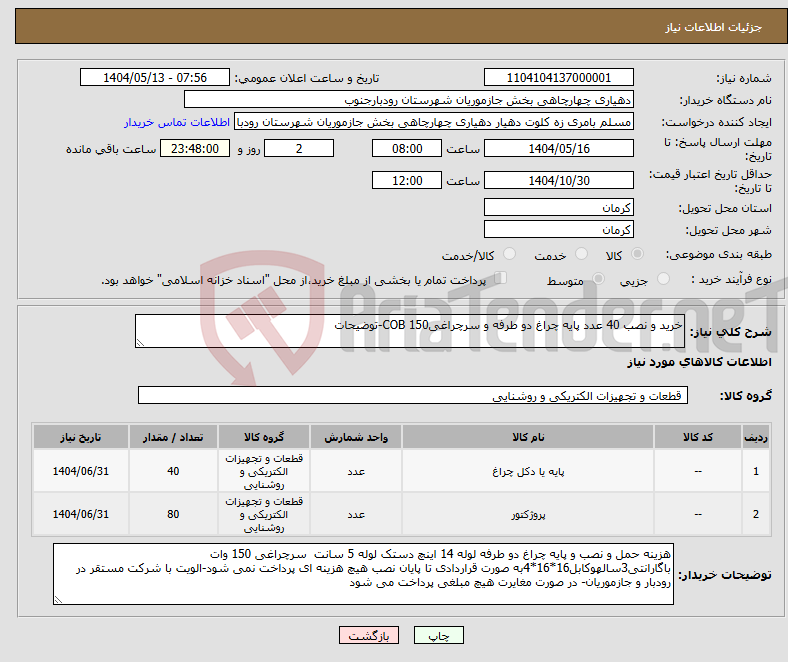Click the buyer notes text area

pos(363,574)
